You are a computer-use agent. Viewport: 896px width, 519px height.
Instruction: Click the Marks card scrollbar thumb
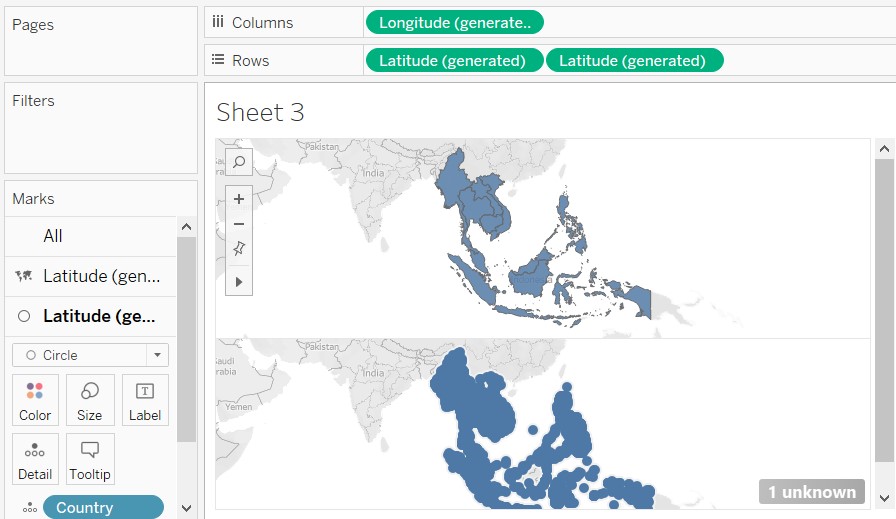[186, 340]
